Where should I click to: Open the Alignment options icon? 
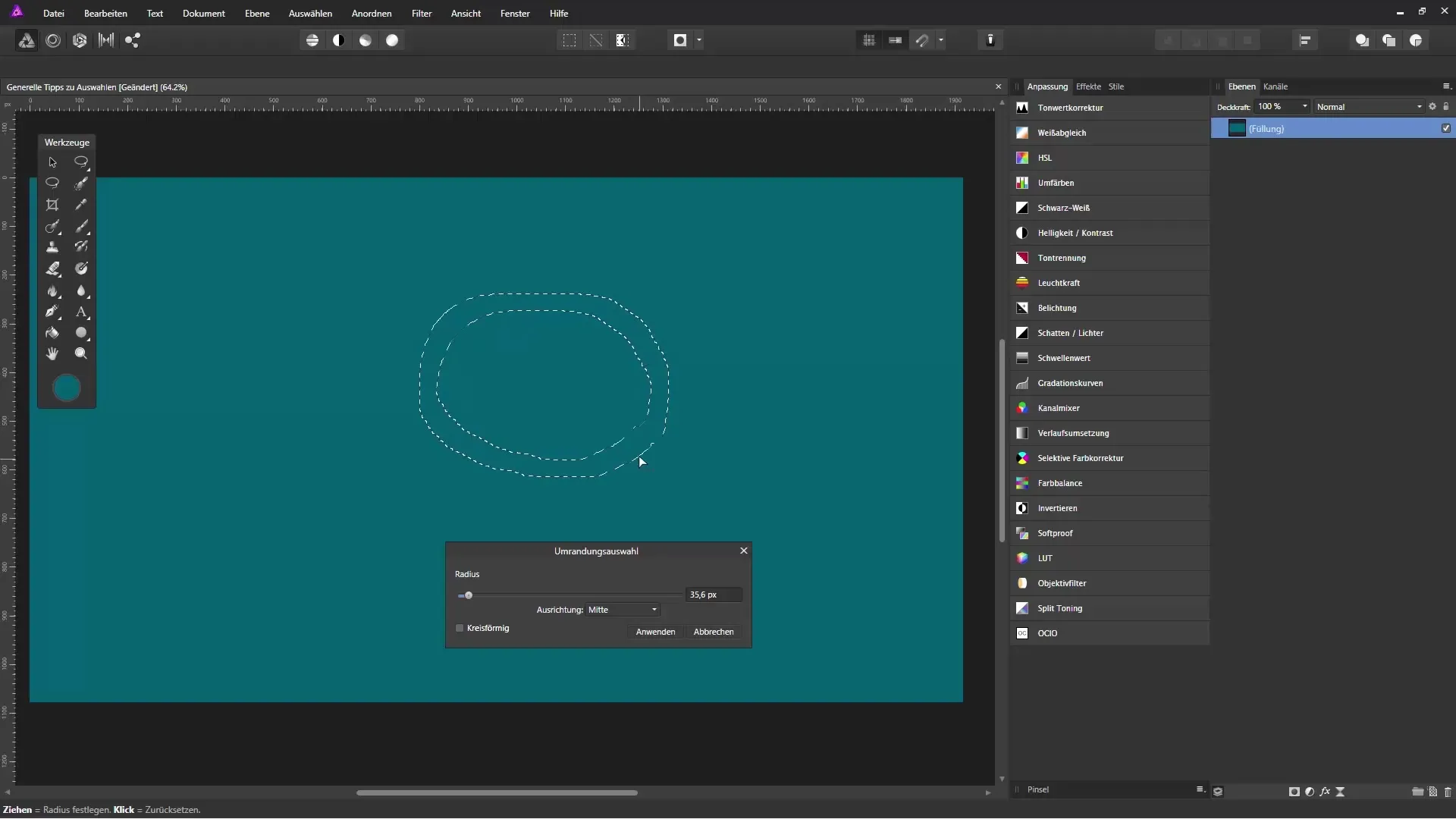click(x=1305, y=40)
